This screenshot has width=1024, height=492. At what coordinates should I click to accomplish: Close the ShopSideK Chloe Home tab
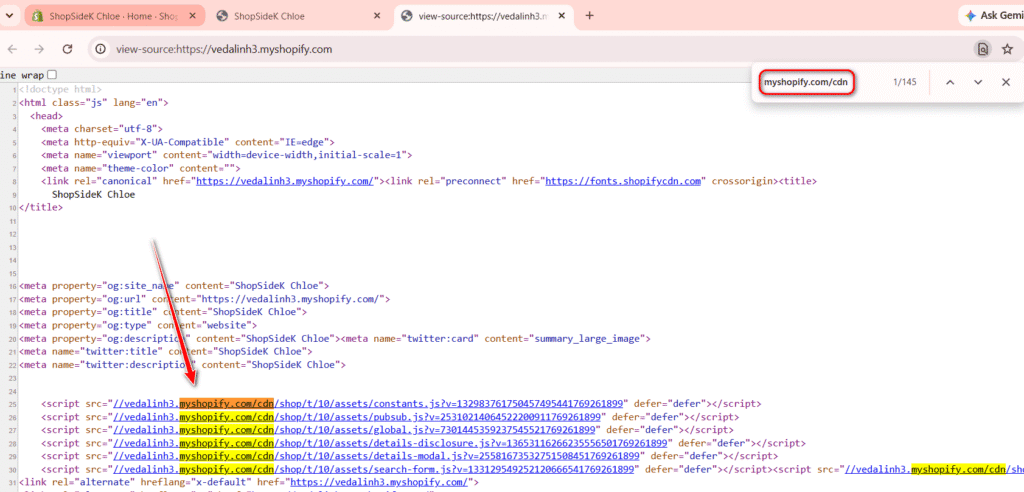193,16
